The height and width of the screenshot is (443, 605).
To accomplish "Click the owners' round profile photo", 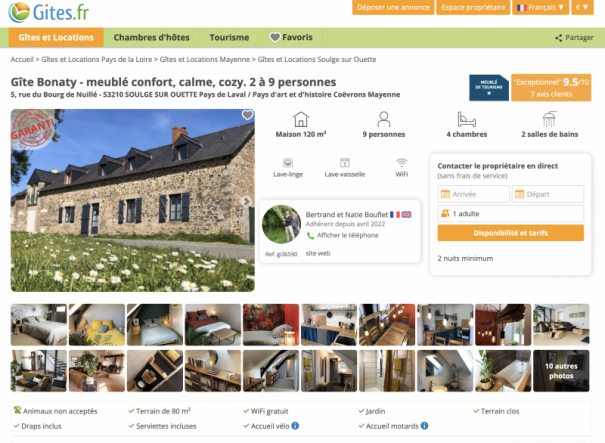I will pos(281,224).
